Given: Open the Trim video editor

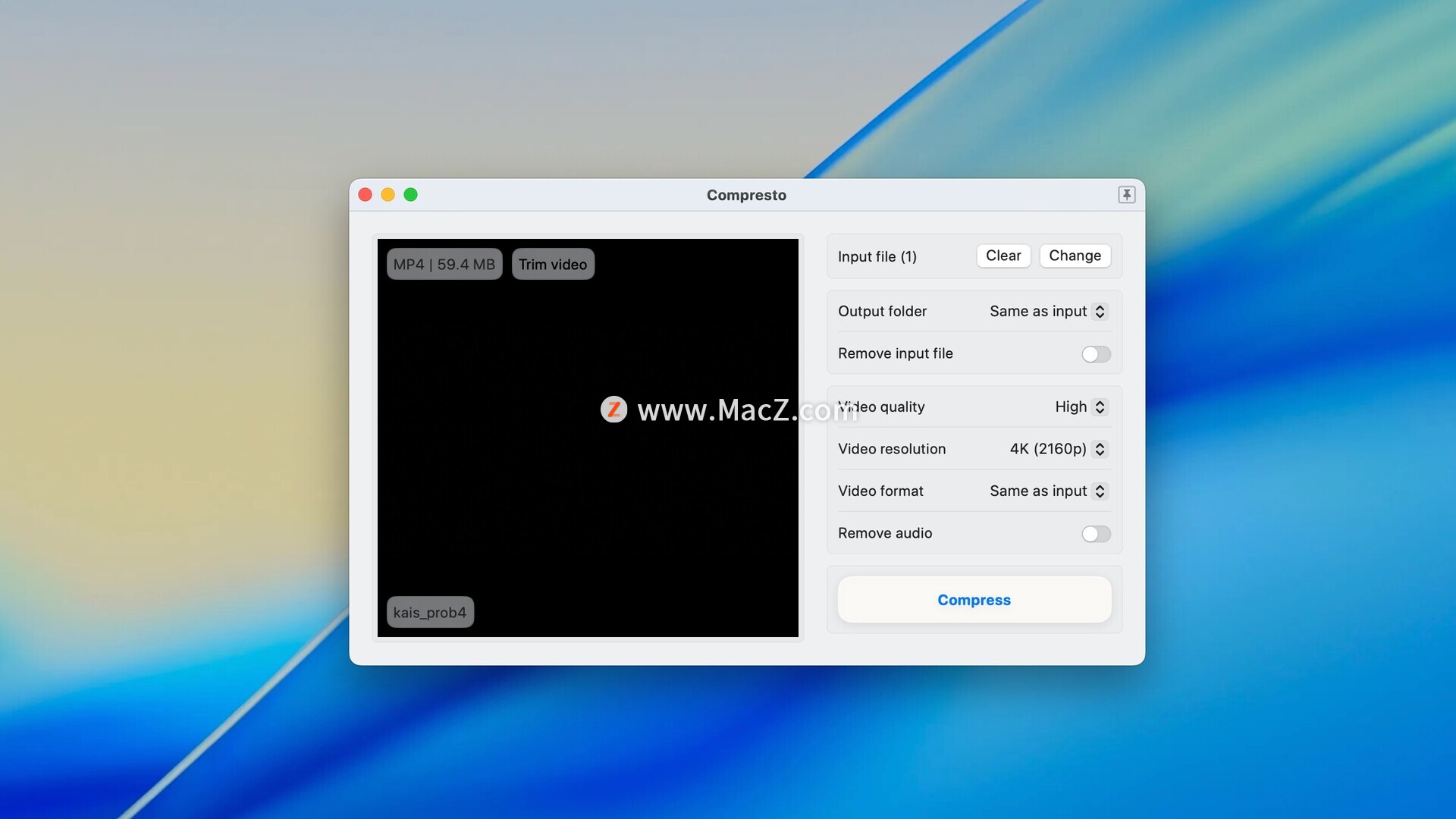Looking at the screenshot, I should coord(552,265).
